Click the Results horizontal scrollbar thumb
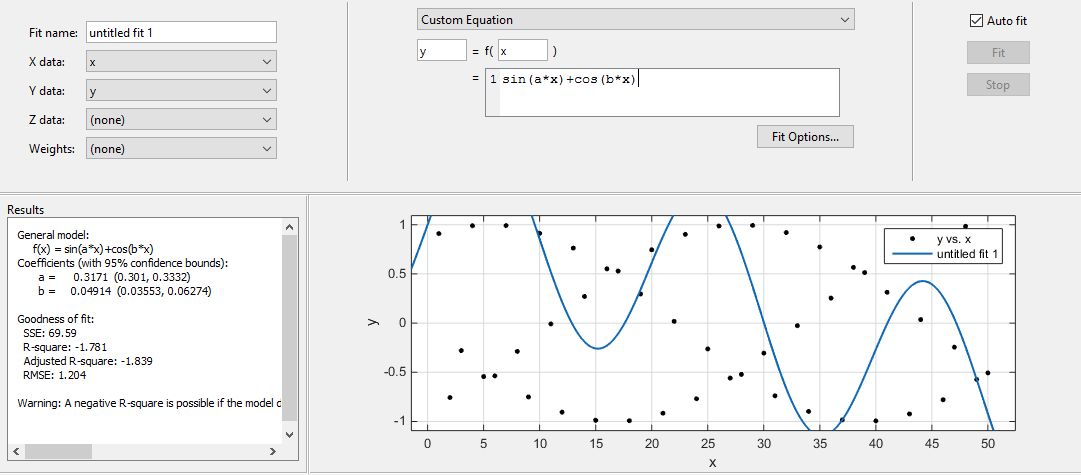This screenshot has width=1081, height=475. point(58,452)
